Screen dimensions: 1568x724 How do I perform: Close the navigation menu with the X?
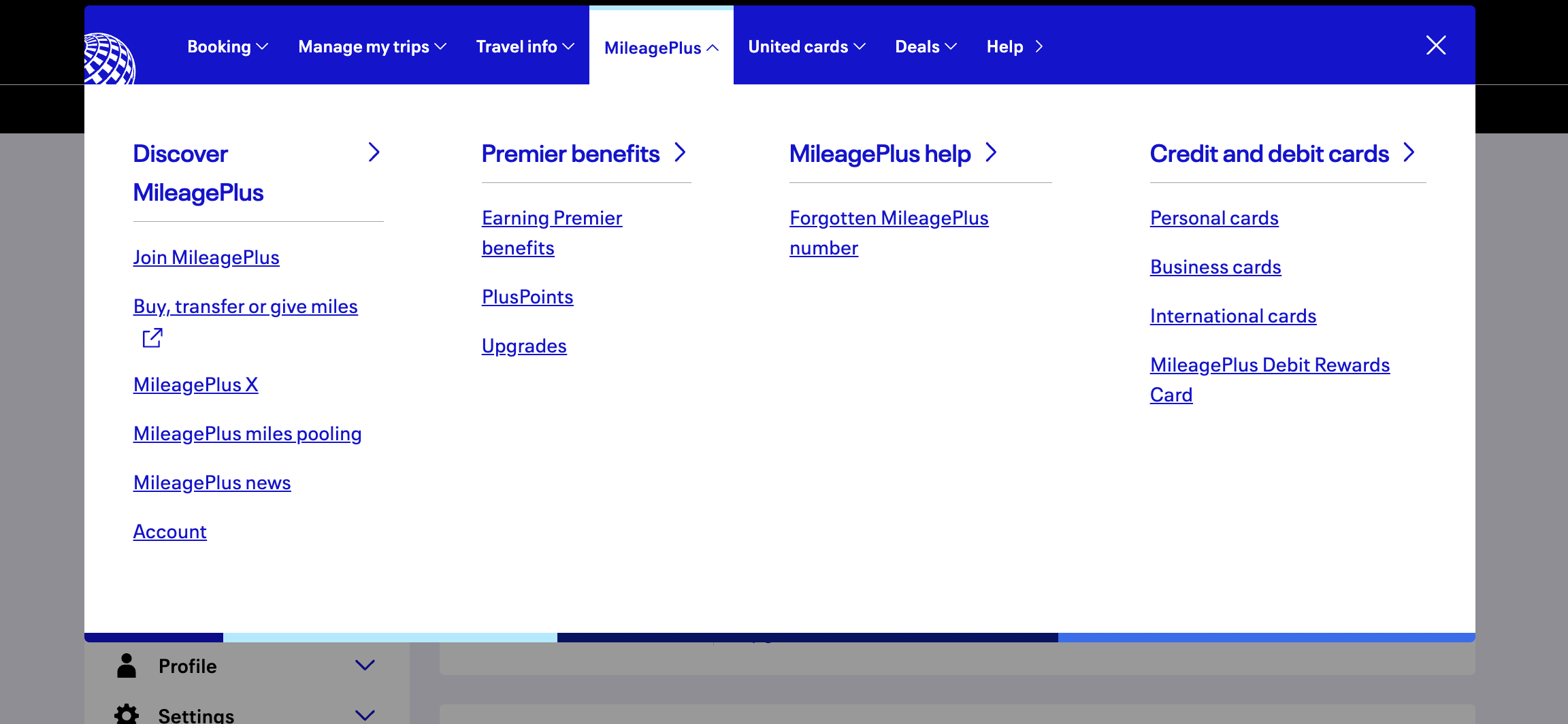click(x=1436, y=46)
